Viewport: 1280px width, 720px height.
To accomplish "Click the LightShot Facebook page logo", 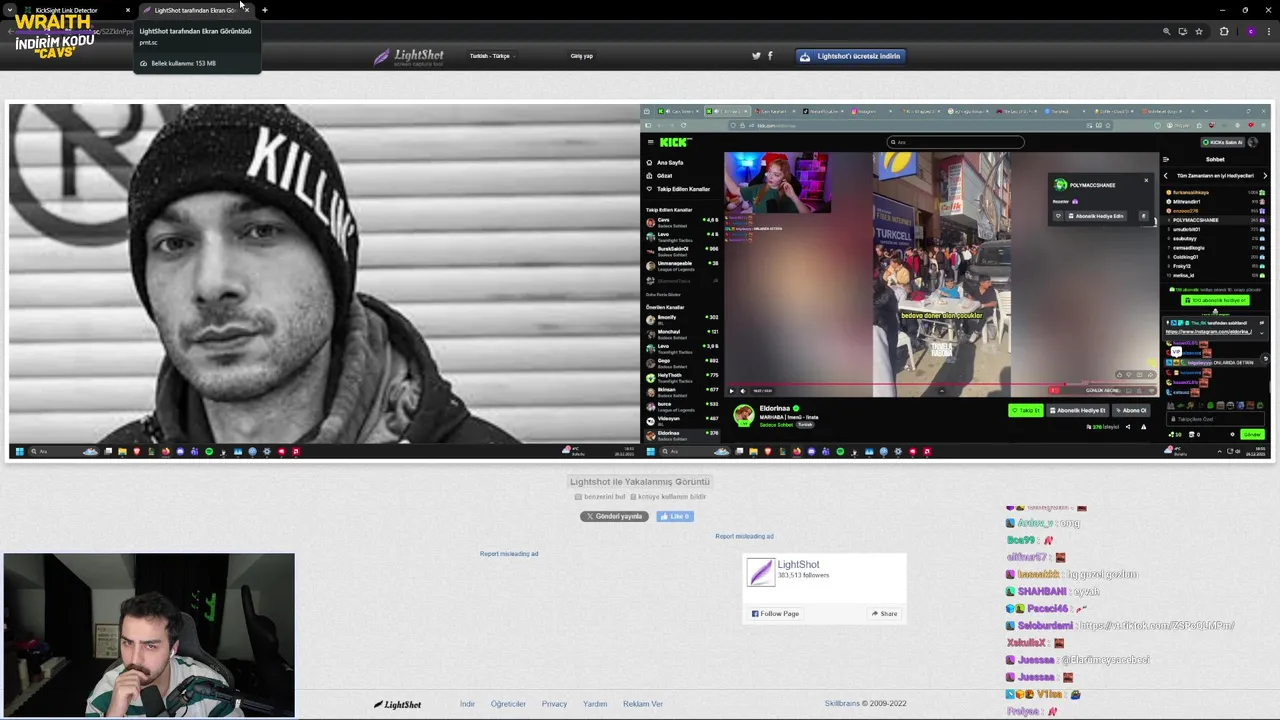I will (760, 571).
